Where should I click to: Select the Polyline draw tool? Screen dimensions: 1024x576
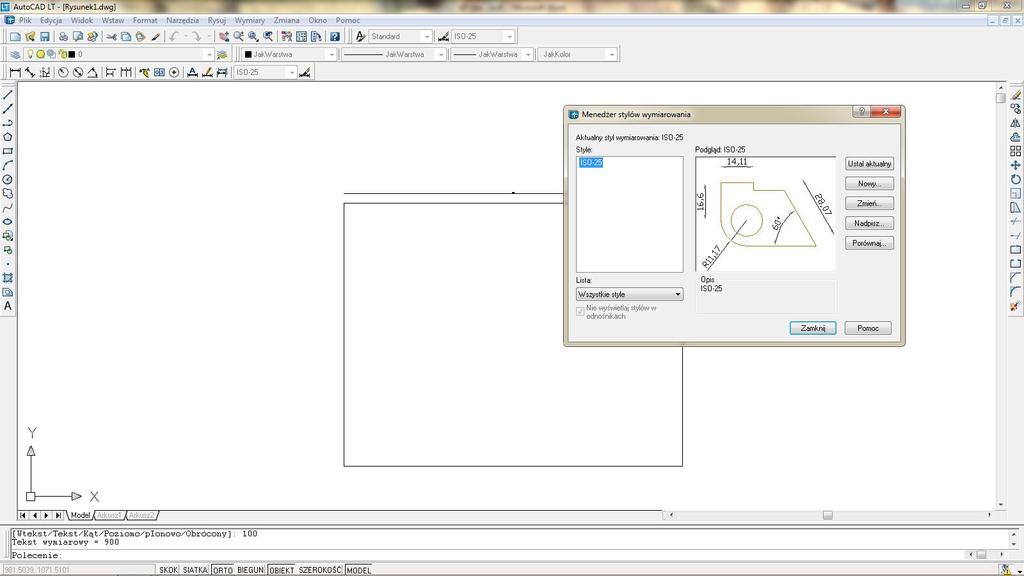point(8,123)
